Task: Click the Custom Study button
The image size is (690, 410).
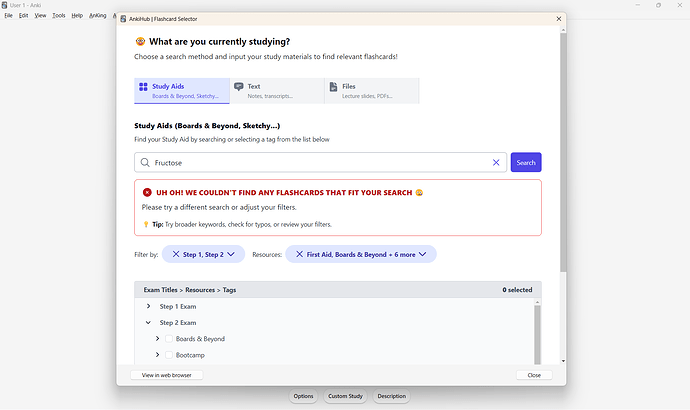Action: [x=345, y=396]
